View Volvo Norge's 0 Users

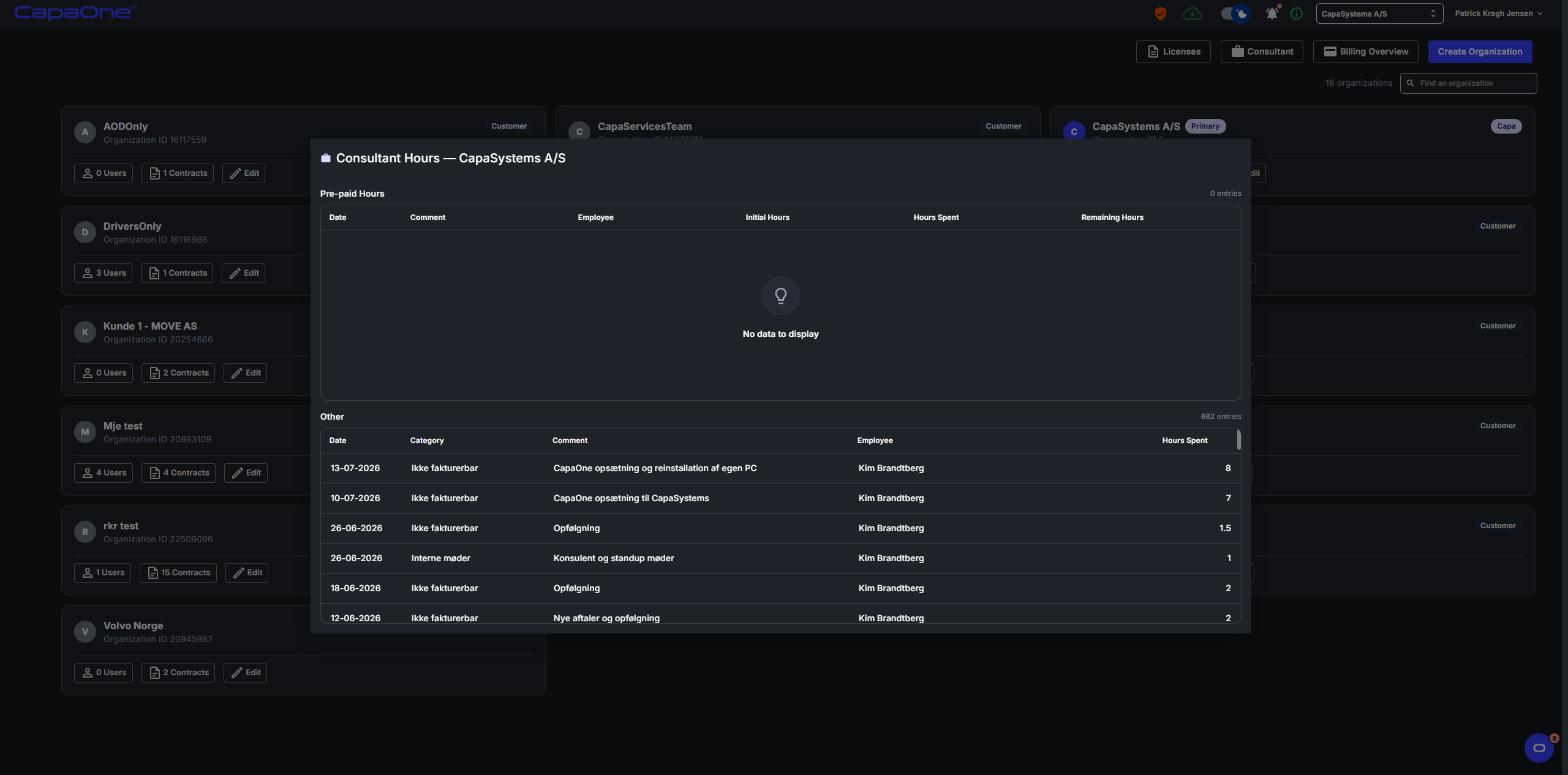[x=104, y=673]
